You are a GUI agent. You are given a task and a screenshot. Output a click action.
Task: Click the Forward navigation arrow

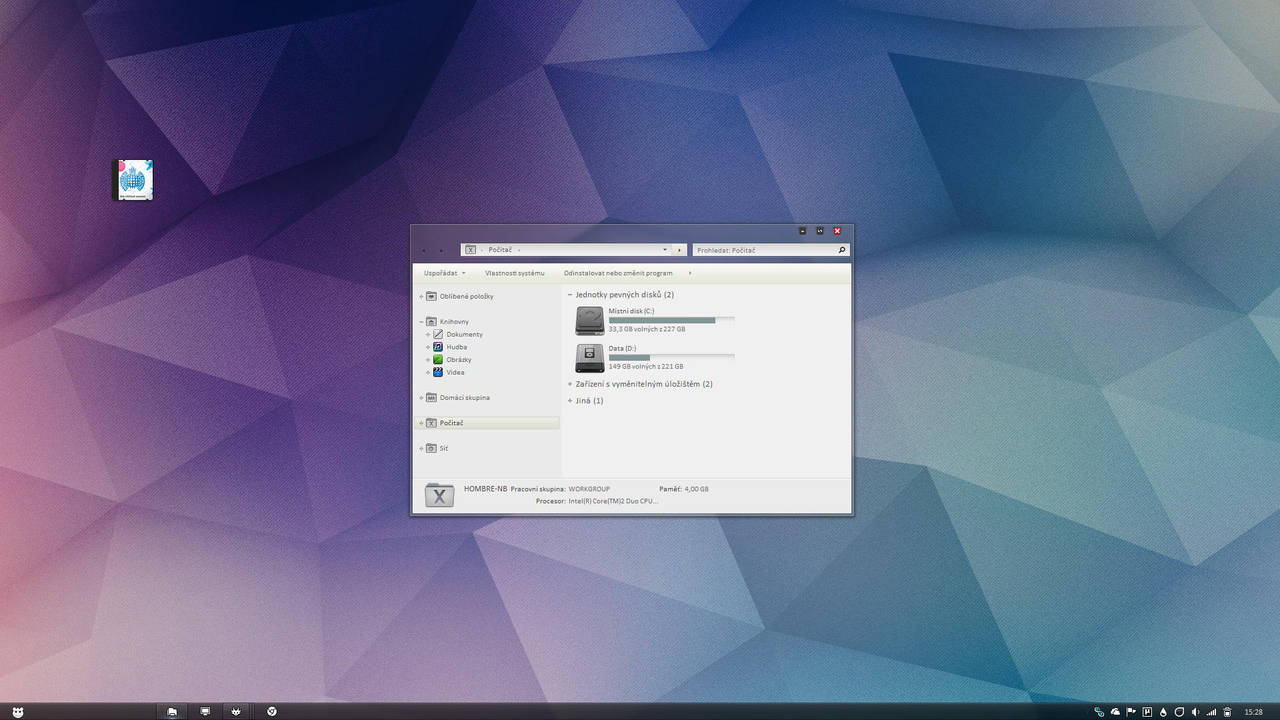click(441, 250)
